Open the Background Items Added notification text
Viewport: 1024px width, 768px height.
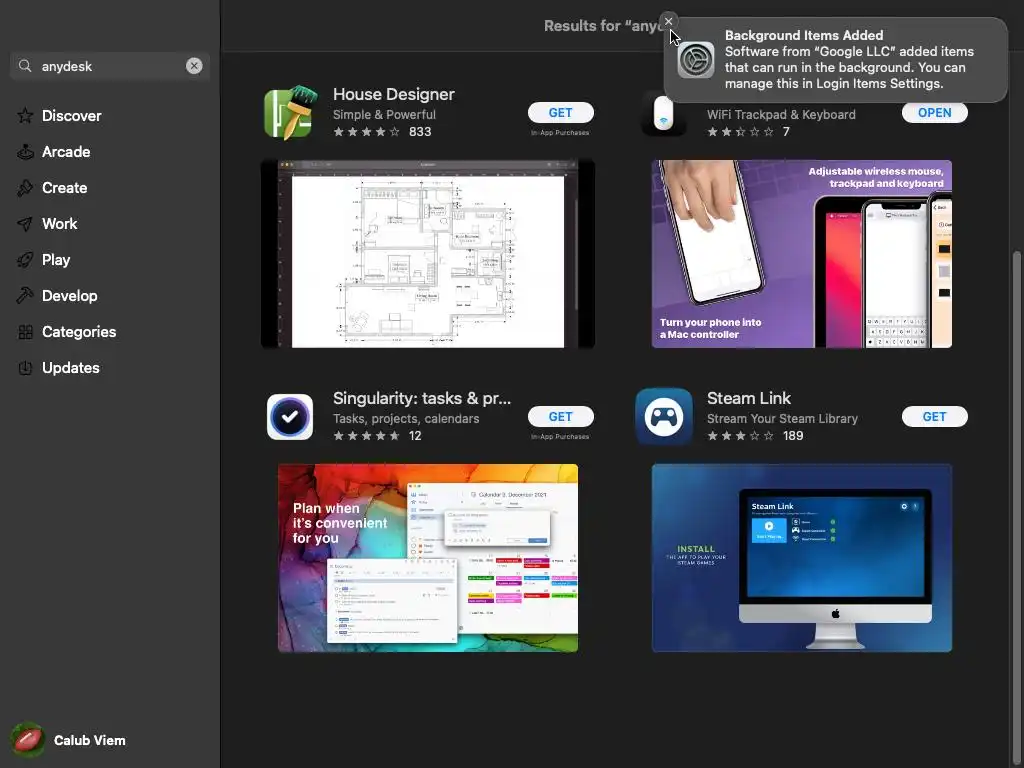point(849,59)
